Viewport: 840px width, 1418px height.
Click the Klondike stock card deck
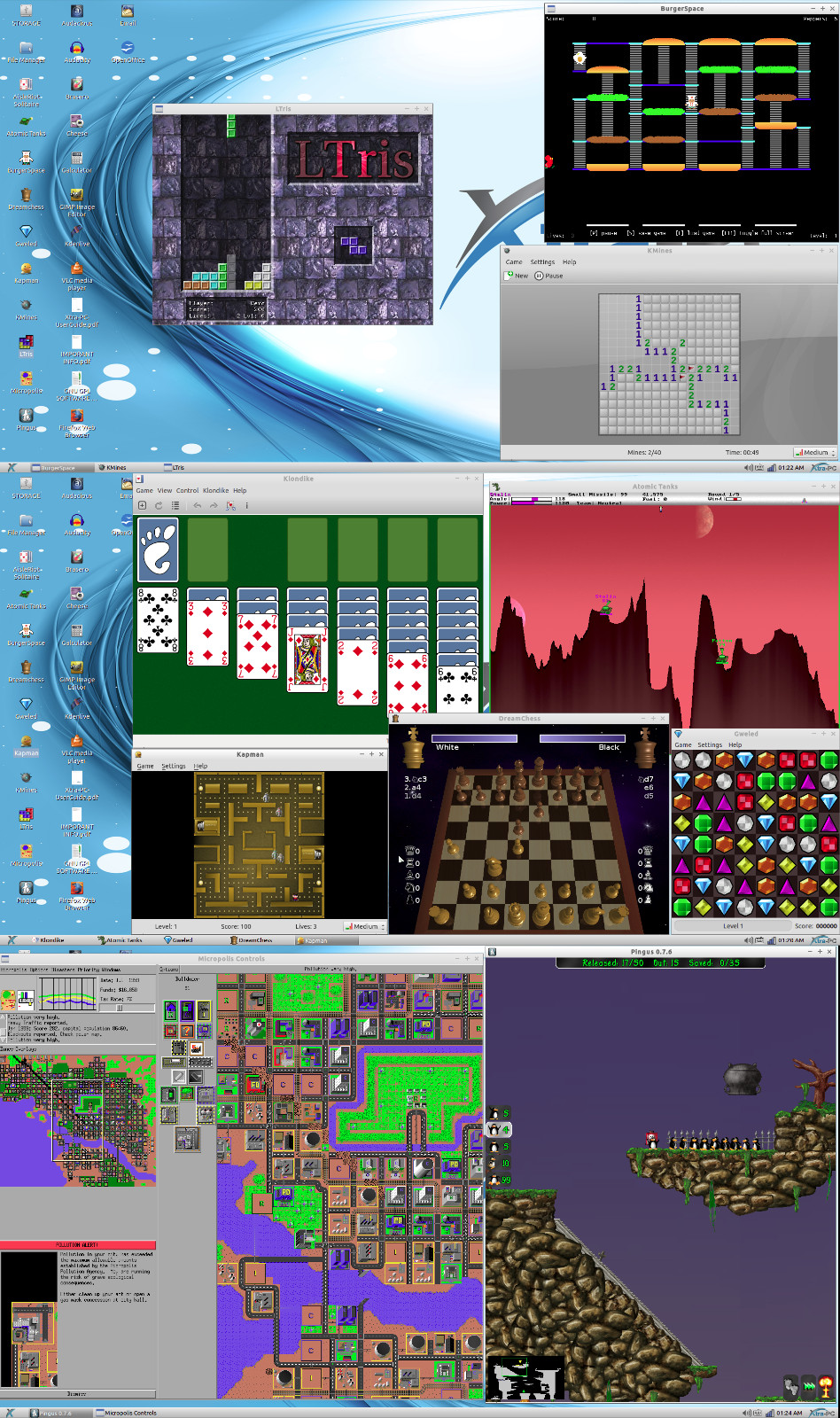click(x=158, y=549)
